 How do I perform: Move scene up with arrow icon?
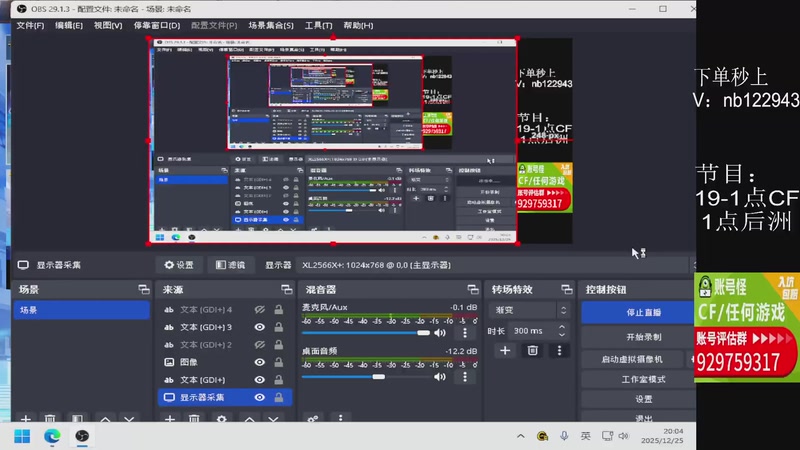pos(105,419)
